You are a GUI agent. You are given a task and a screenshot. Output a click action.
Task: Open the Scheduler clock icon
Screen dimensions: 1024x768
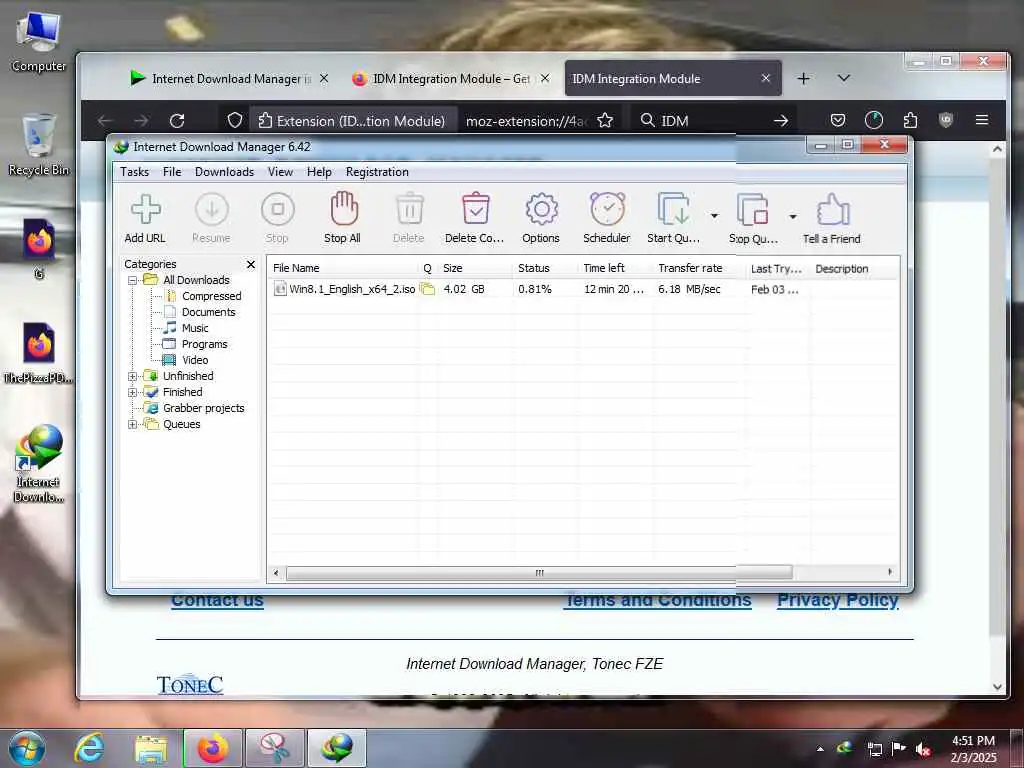click(607, 209)
